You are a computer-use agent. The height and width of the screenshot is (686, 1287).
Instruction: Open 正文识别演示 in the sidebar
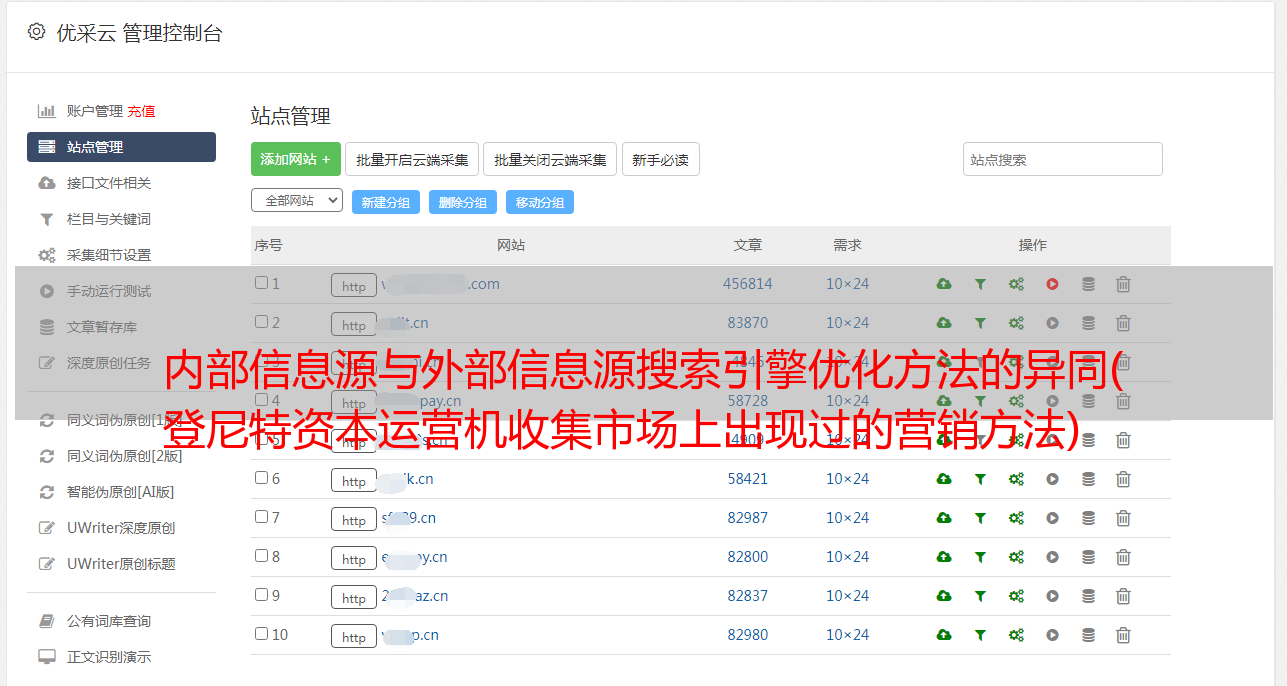coord(109,657)
